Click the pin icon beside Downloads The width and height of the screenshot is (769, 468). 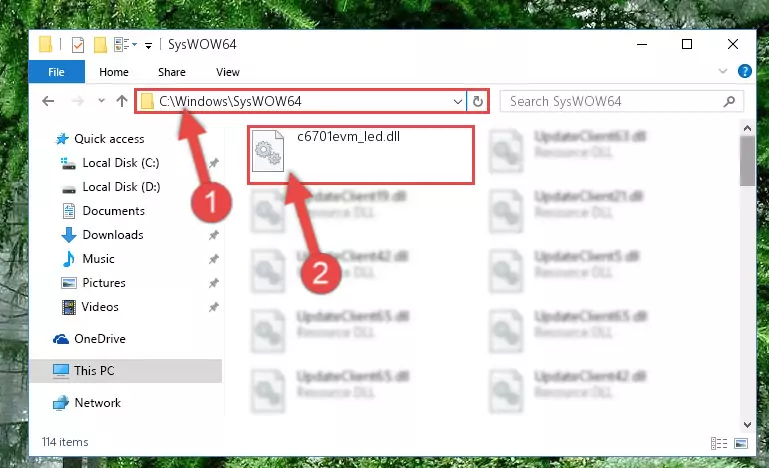coord(214,235)
